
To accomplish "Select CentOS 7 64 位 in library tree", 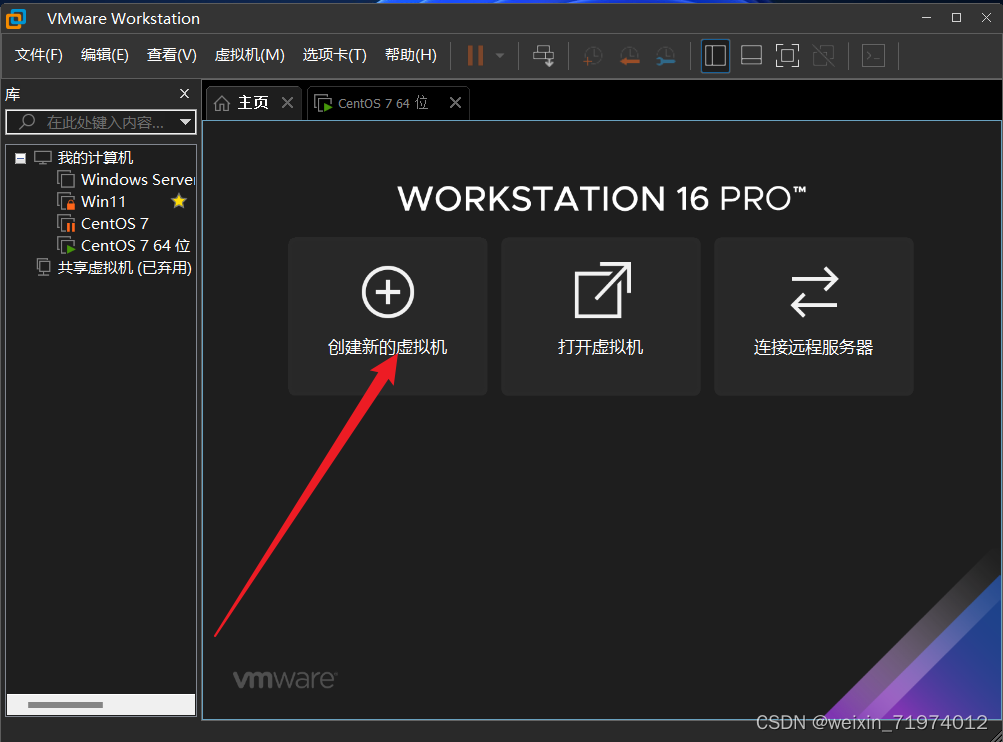I will pos(136,246).
